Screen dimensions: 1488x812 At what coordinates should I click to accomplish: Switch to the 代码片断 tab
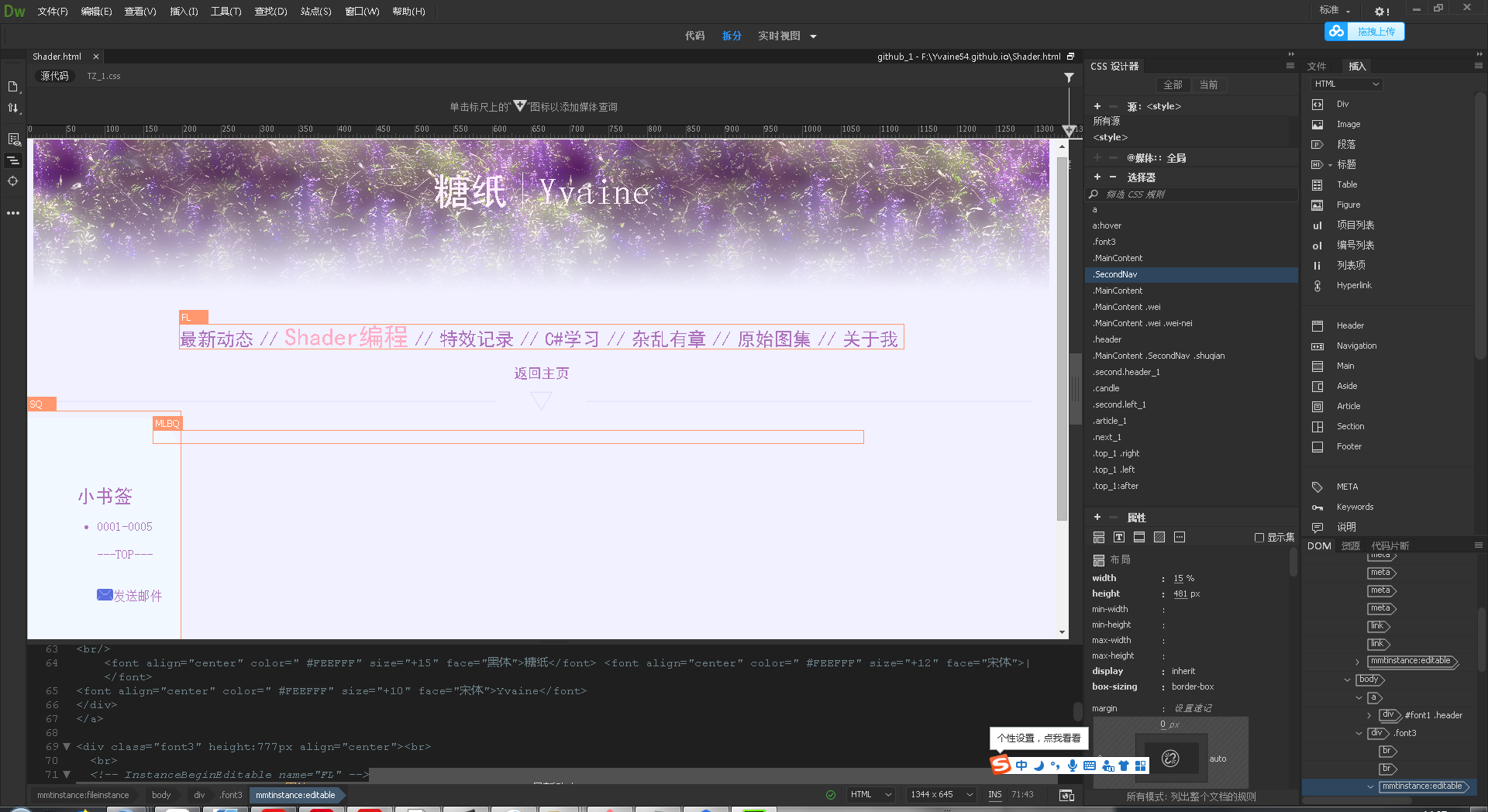tap(1390, 546)
